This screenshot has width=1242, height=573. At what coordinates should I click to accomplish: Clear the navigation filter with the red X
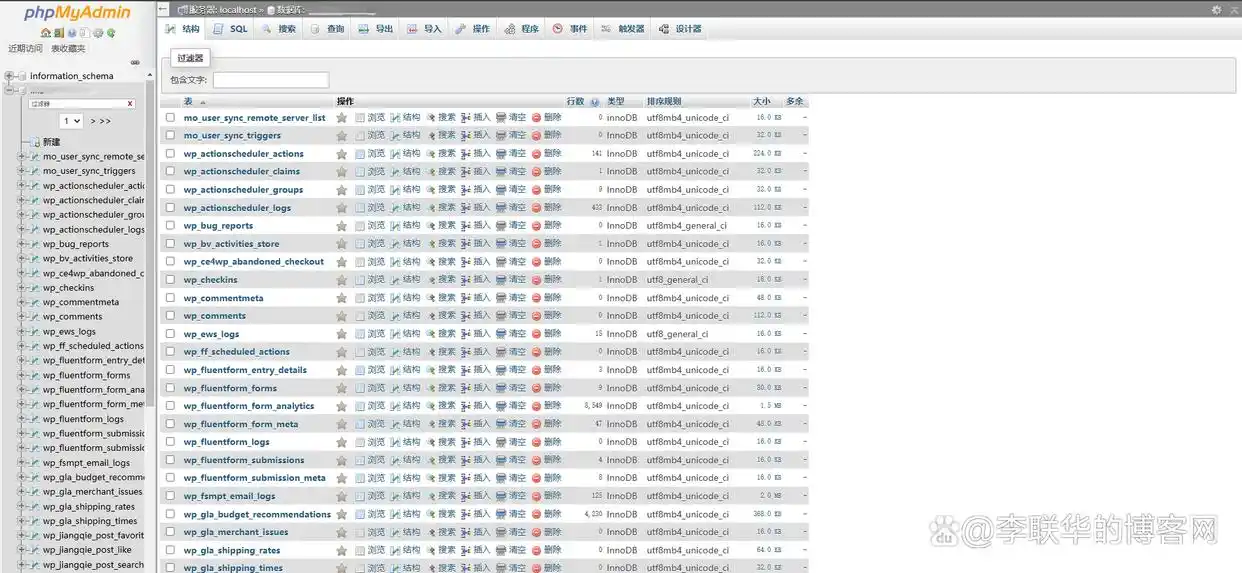tap(130, 104)
